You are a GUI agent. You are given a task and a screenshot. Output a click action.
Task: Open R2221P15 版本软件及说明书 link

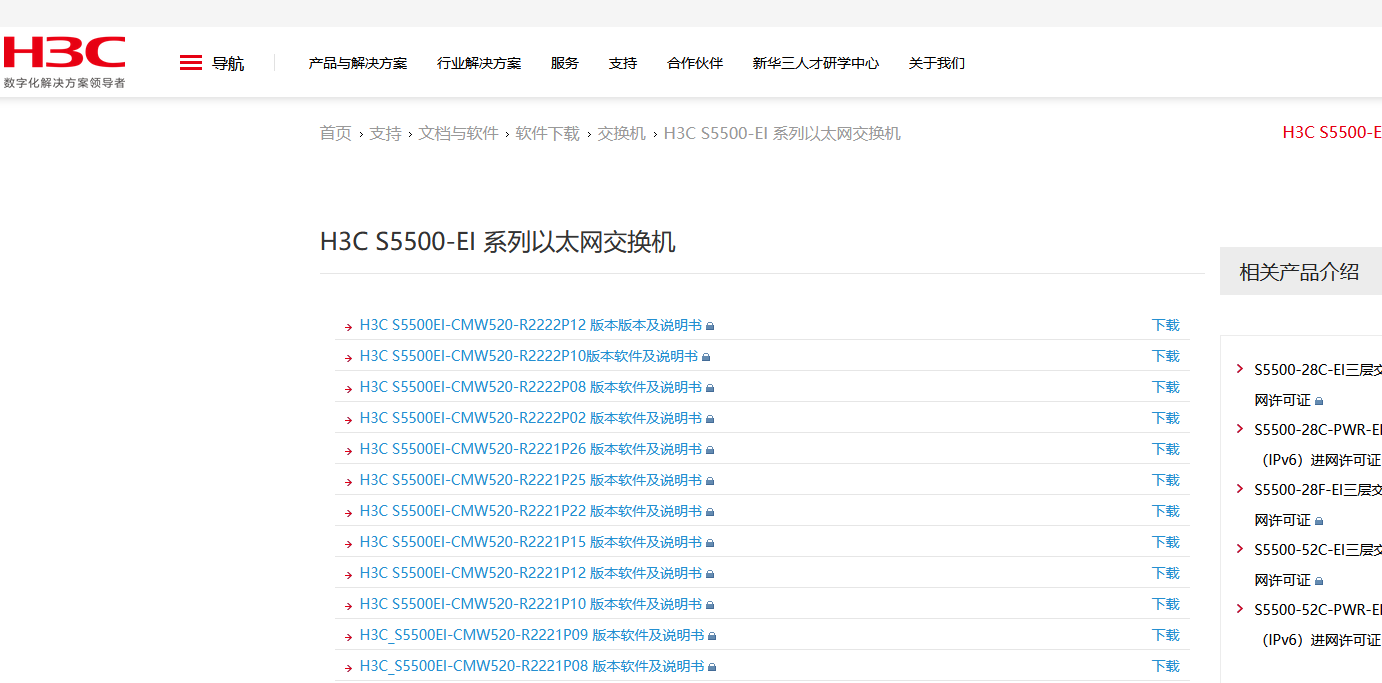tap(531, 542)
